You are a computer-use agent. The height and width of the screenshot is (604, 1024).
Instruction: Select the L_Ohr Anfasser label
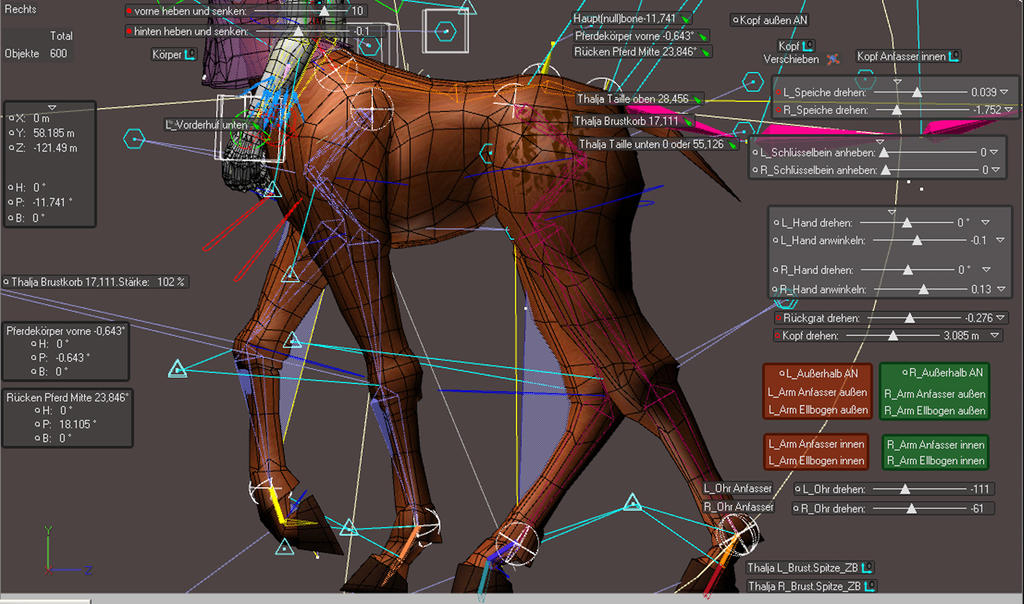pos(737,488)
